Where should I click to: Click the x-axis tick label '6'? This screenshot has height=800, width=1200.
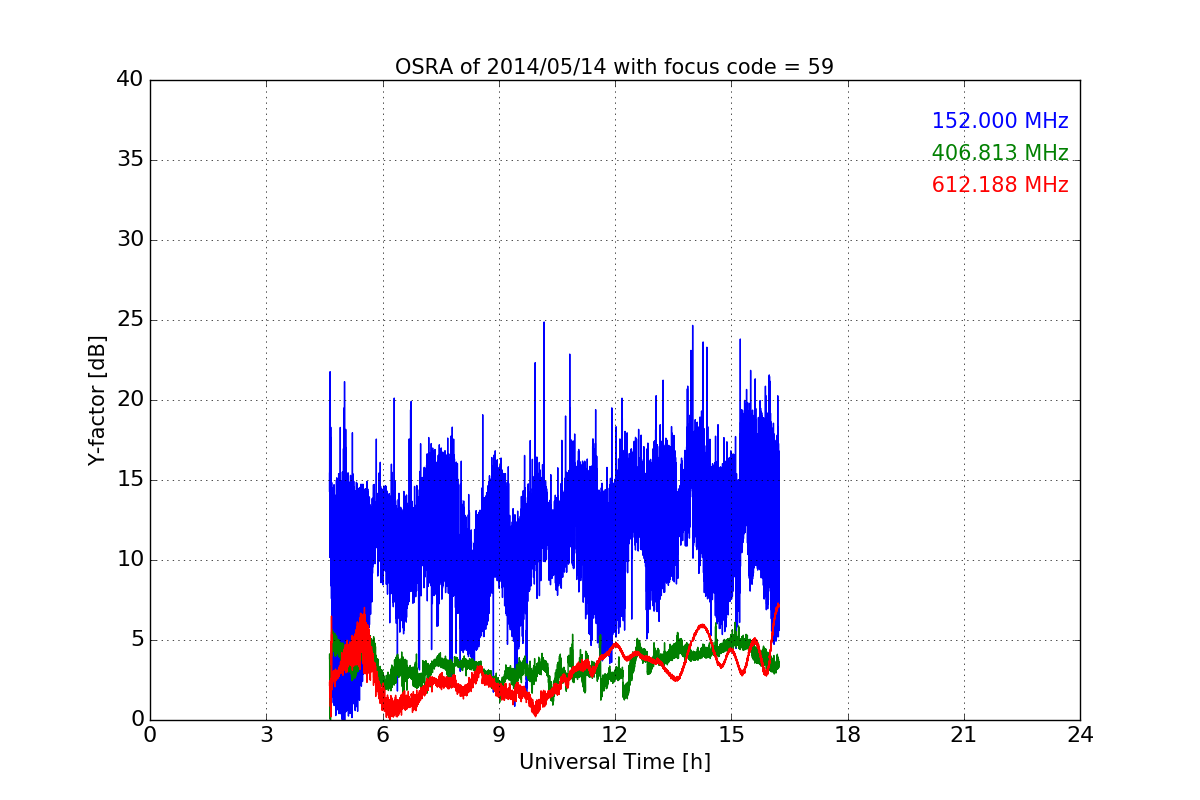pyautogui.click(x=382, y=735)
